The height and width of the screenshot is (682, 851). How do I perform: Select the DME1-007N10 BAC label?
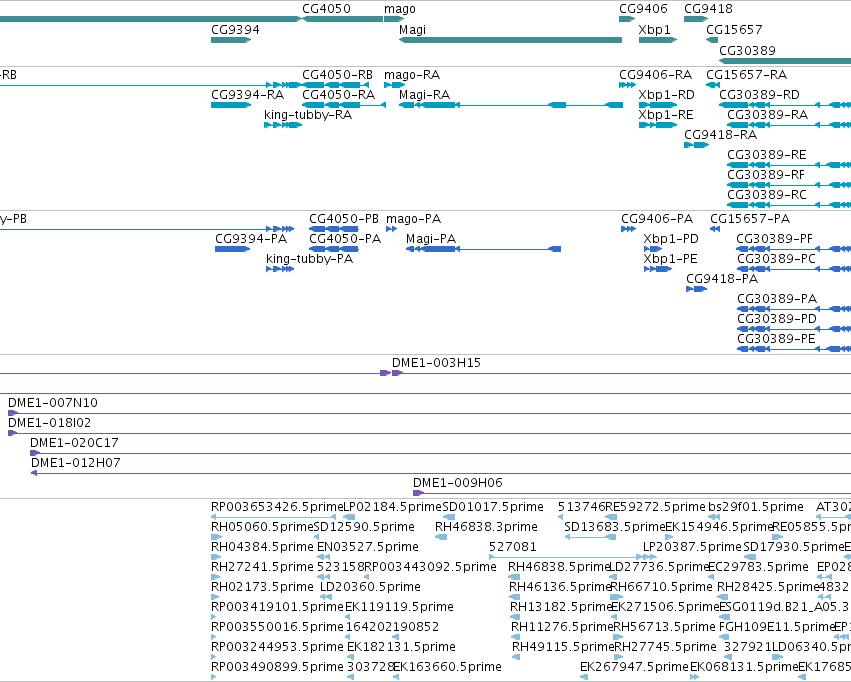coord(53,403)
